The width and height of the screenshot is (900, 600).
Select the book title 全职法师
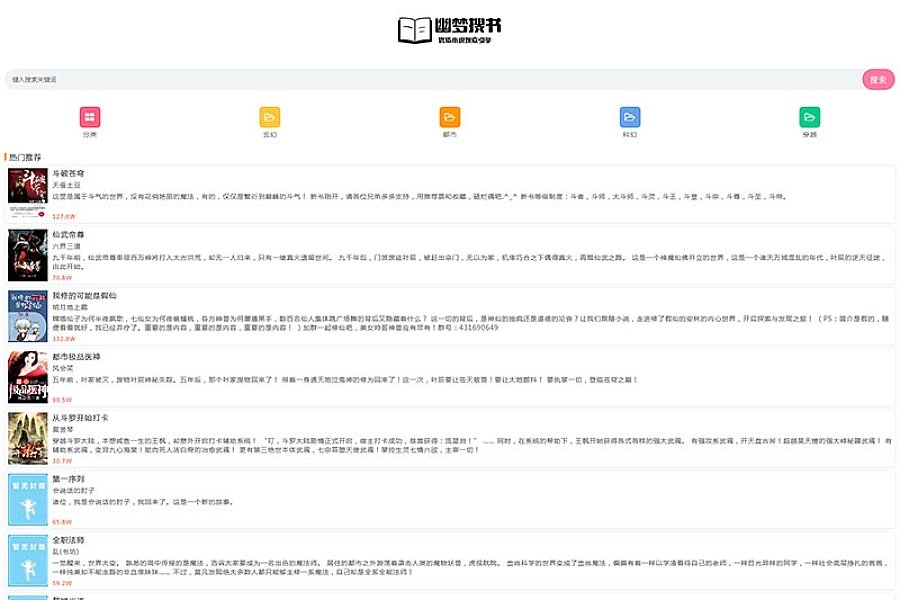[68, 540]
